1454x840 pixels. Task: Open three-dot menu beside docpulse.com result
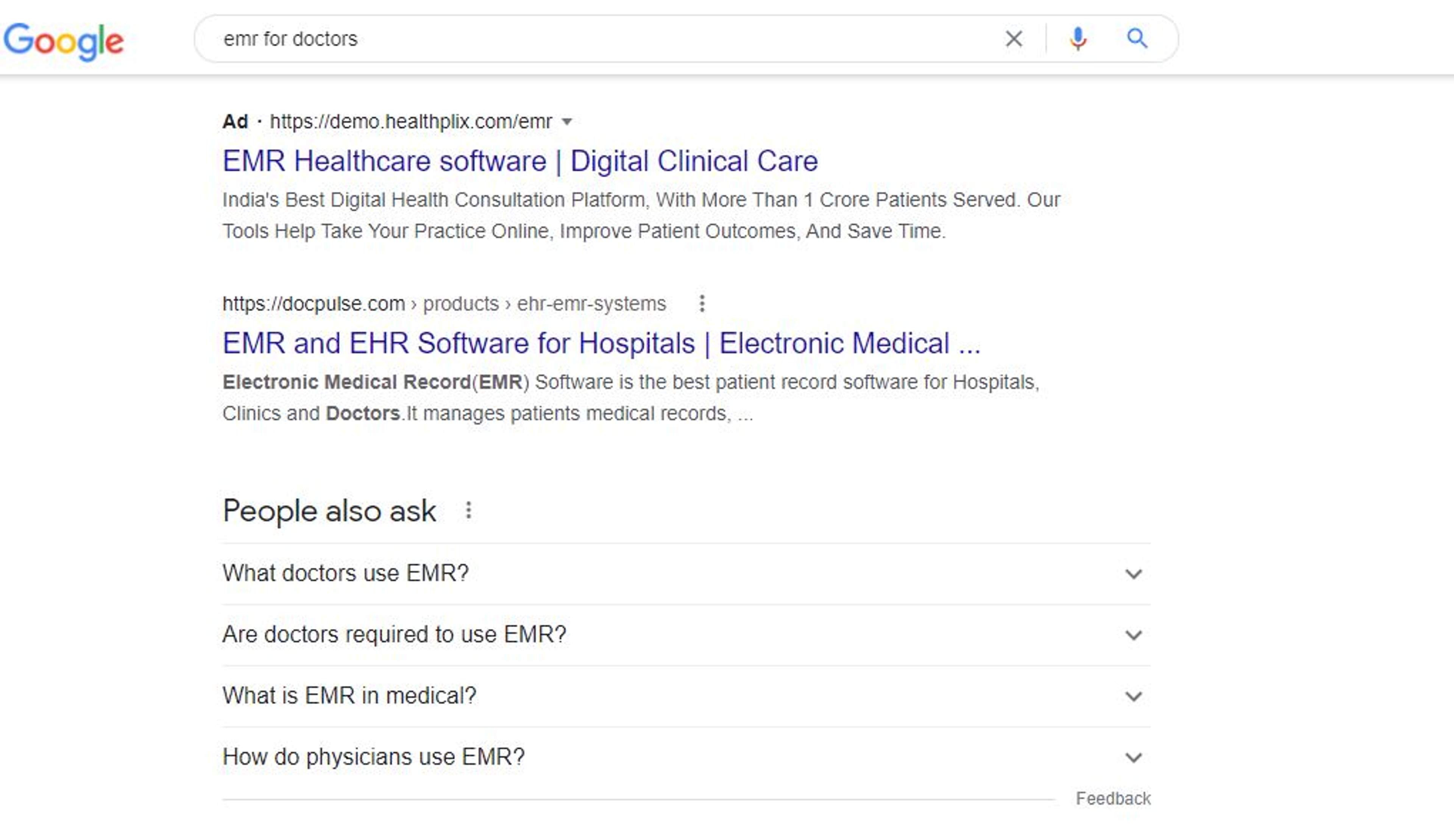[702, 304]
